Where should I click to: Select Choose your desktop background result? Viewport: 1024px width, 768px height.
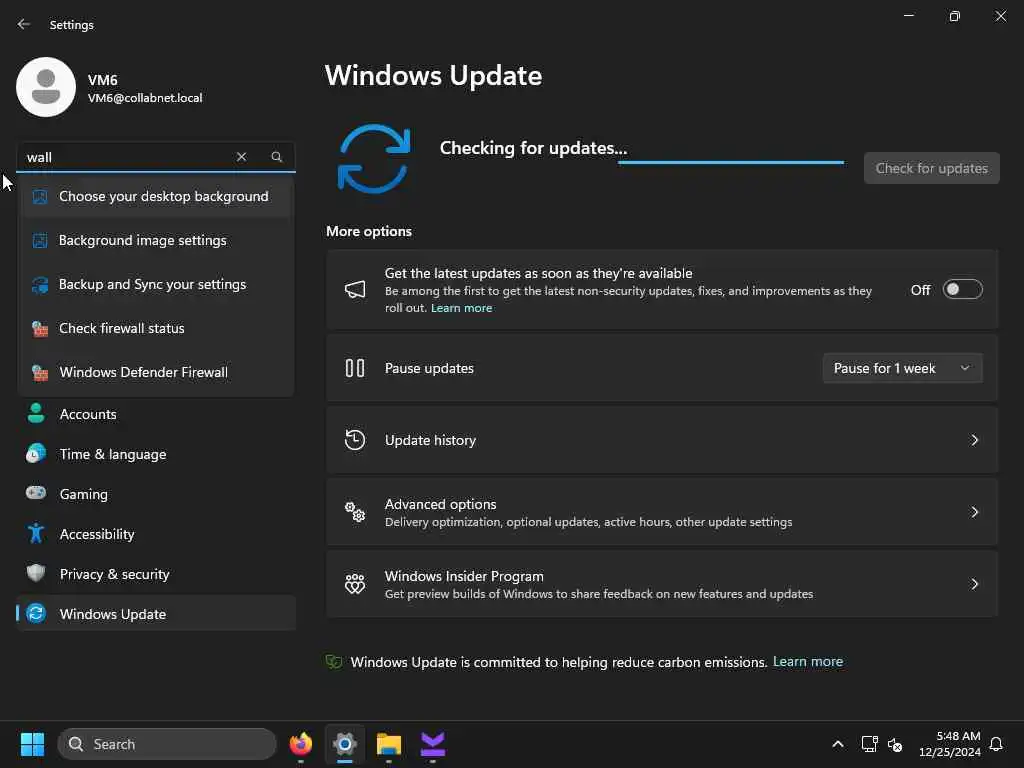click(x=156, y=197)
